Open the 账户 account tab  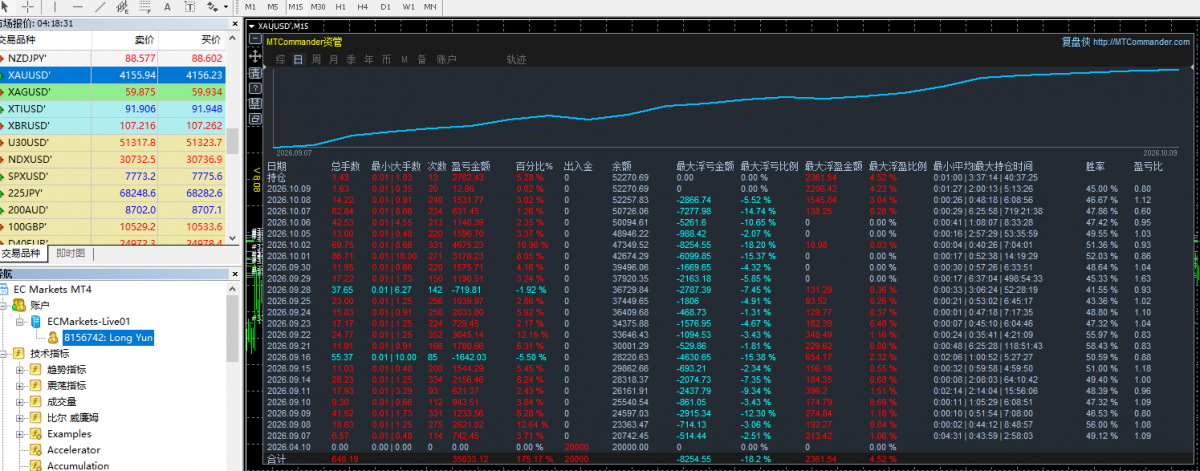447,60
